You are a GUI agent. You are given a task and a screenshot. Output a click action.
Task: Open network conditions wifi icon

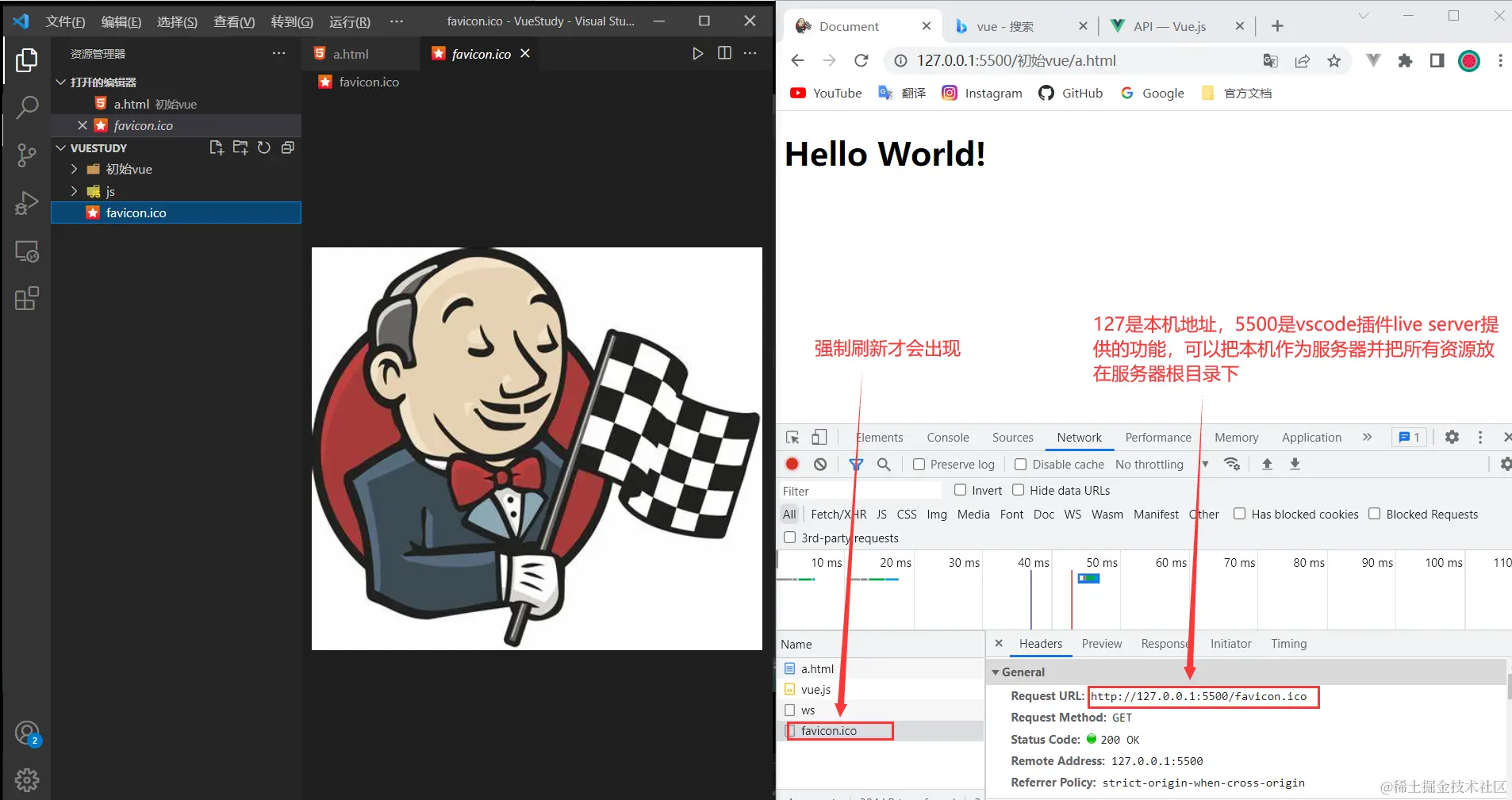pyautogui.click(x=1232, y=465)
